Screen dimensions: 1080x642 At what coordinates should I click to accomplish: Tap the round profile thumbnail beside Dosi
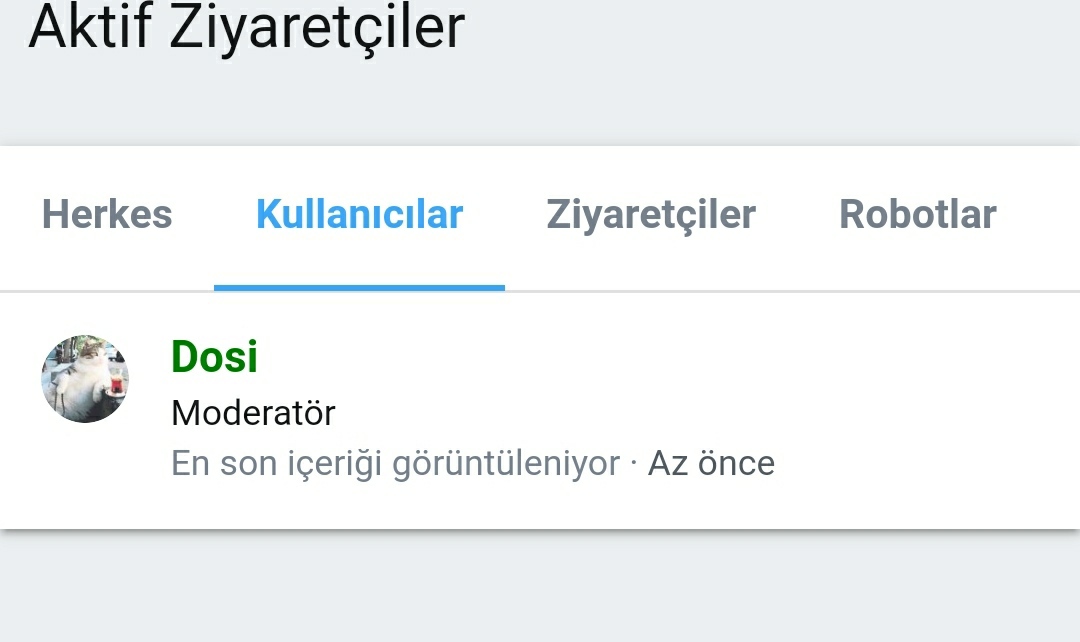coord(85,379)
